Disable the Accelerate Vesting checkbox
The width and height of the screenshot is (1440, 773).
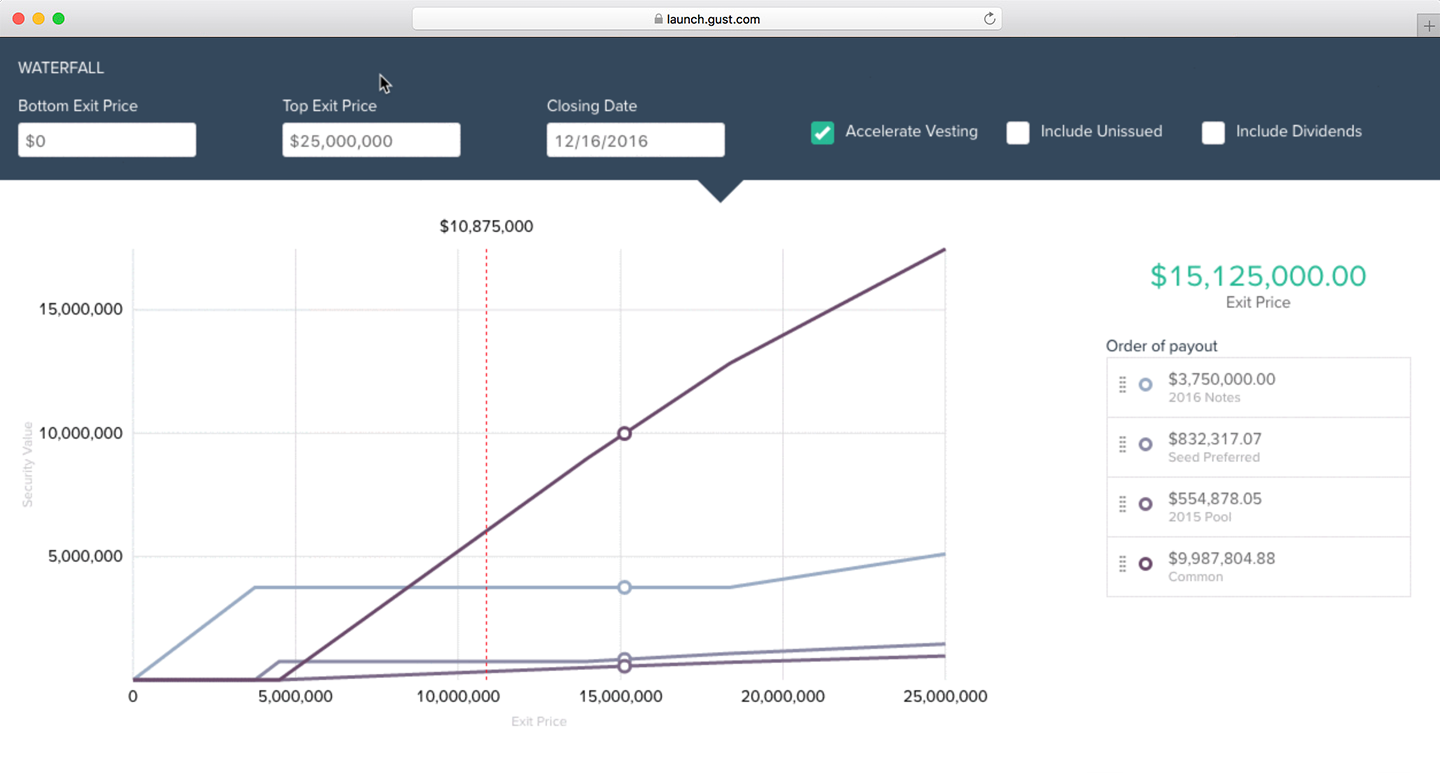(x=822, y=132)
